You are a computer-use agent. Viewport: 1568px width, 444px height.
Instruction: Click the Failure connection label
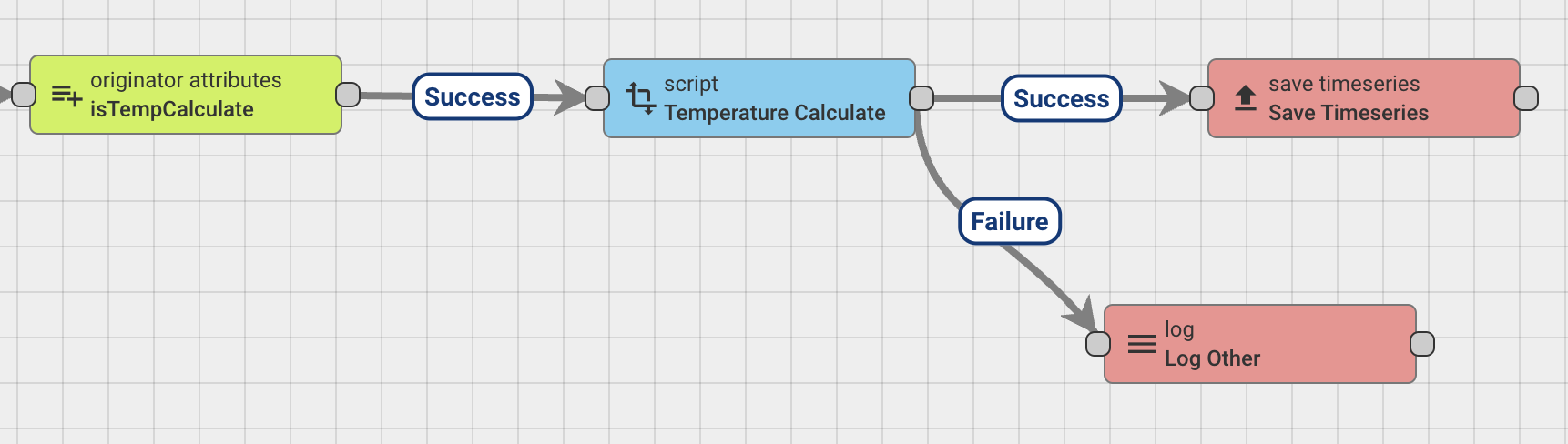point(1010,221)
